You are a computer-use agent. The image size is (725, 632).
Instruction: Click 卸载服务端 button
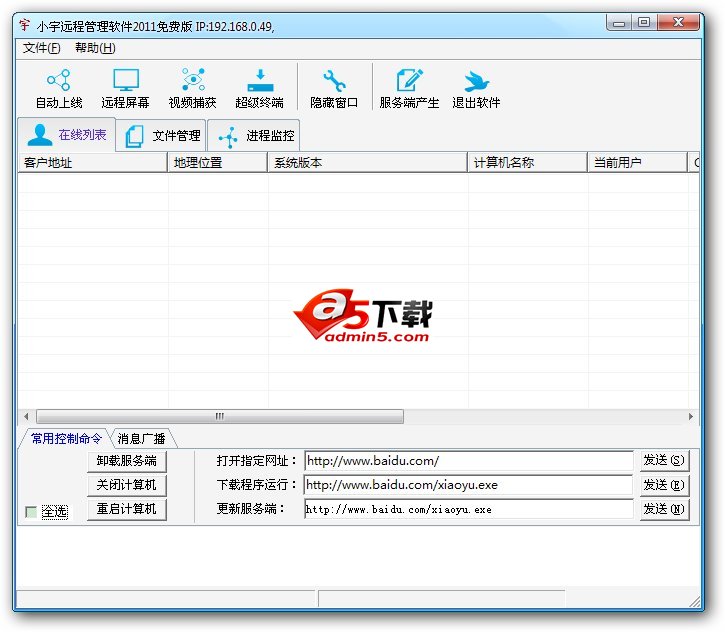pyautogui.click(x=126, y=461)
